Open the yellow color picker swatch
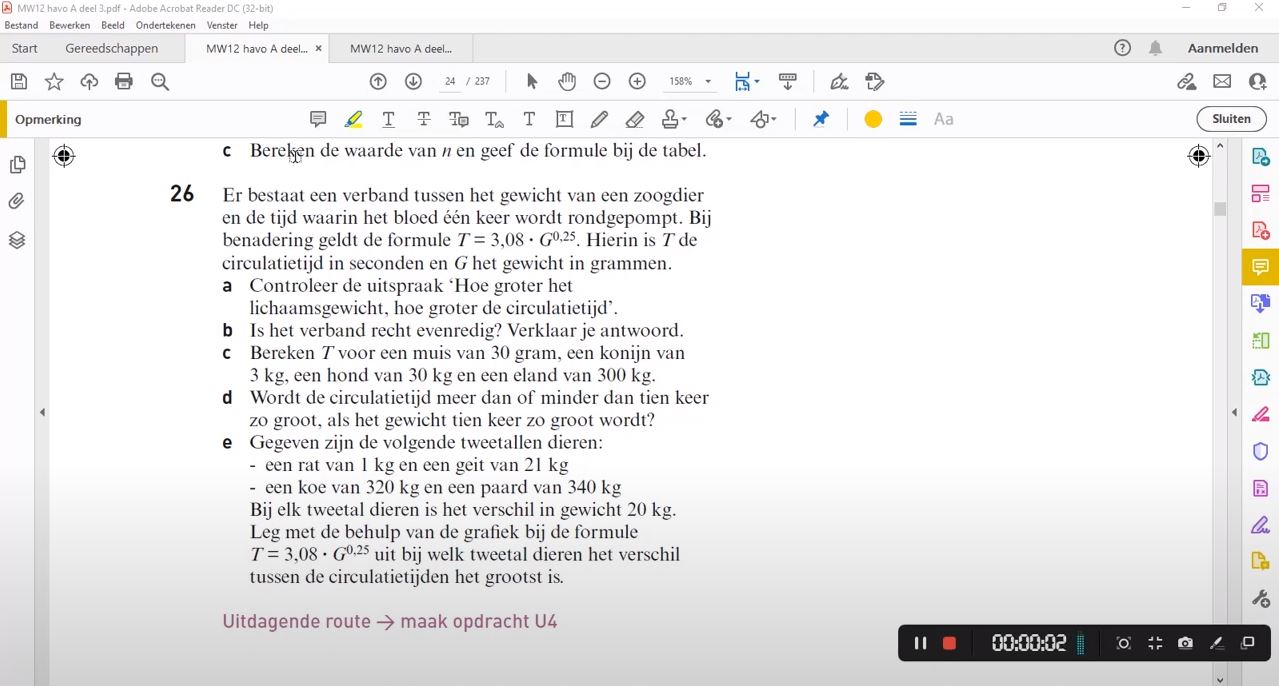This screenshot has height=686, width=1279. (873, 119)
